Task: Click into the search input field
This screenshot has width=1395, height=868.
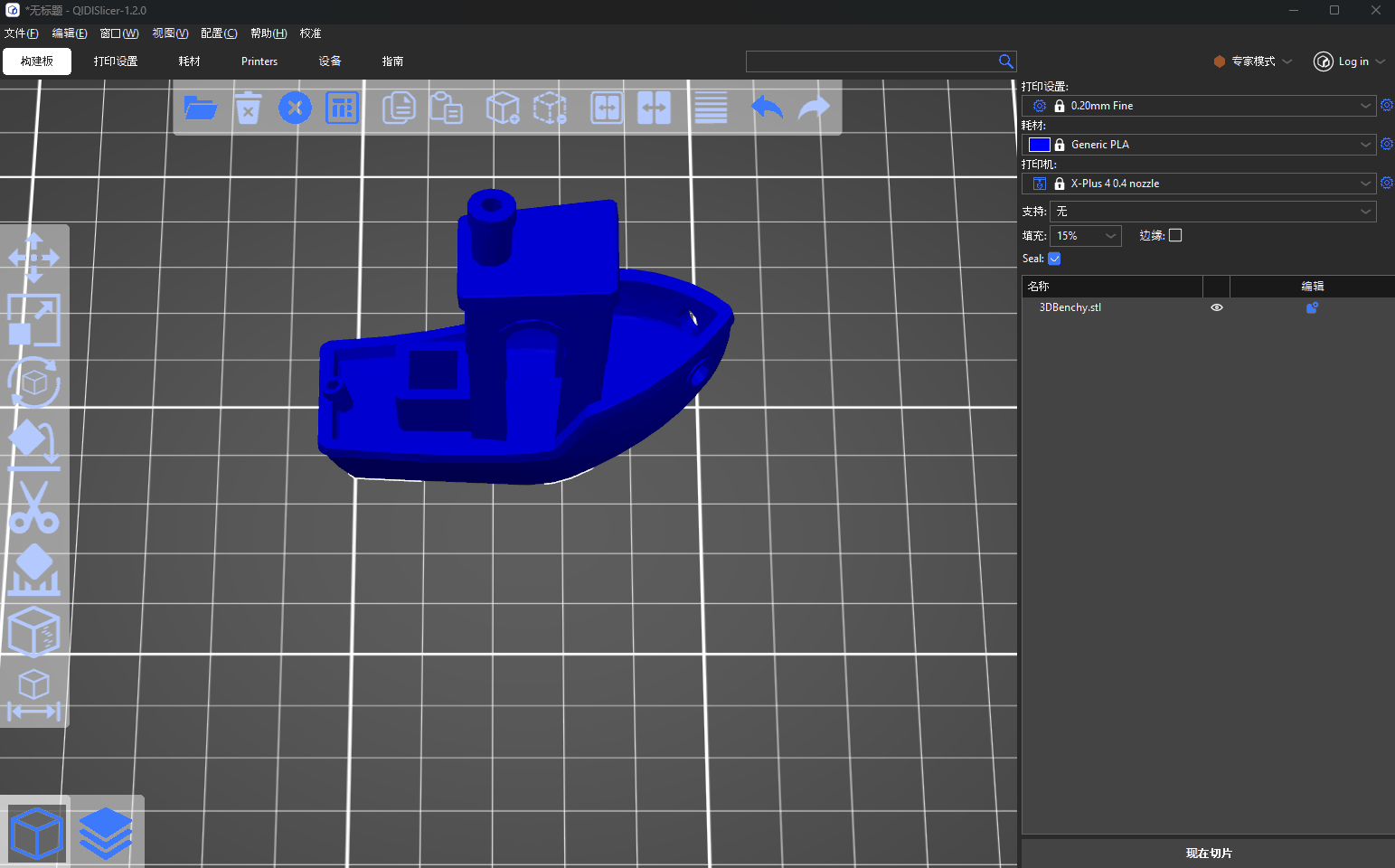Action: (870, 61)
